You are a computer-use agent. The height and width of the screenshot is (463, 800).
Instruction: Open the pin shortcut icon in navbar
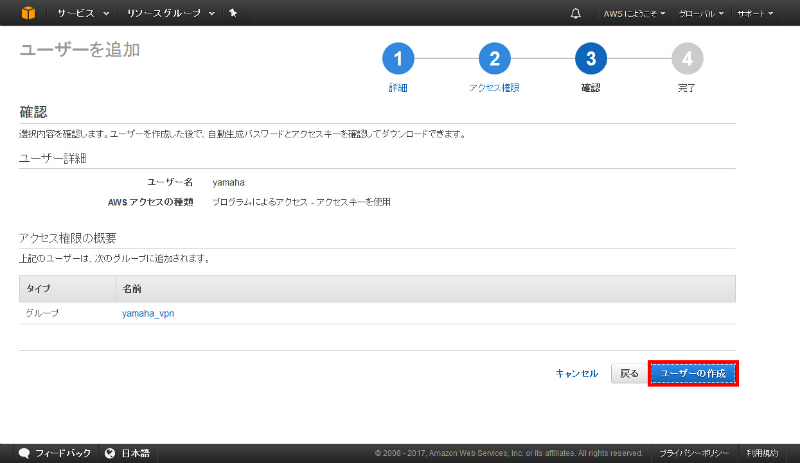pyautogui.click(x=233, y=13)
